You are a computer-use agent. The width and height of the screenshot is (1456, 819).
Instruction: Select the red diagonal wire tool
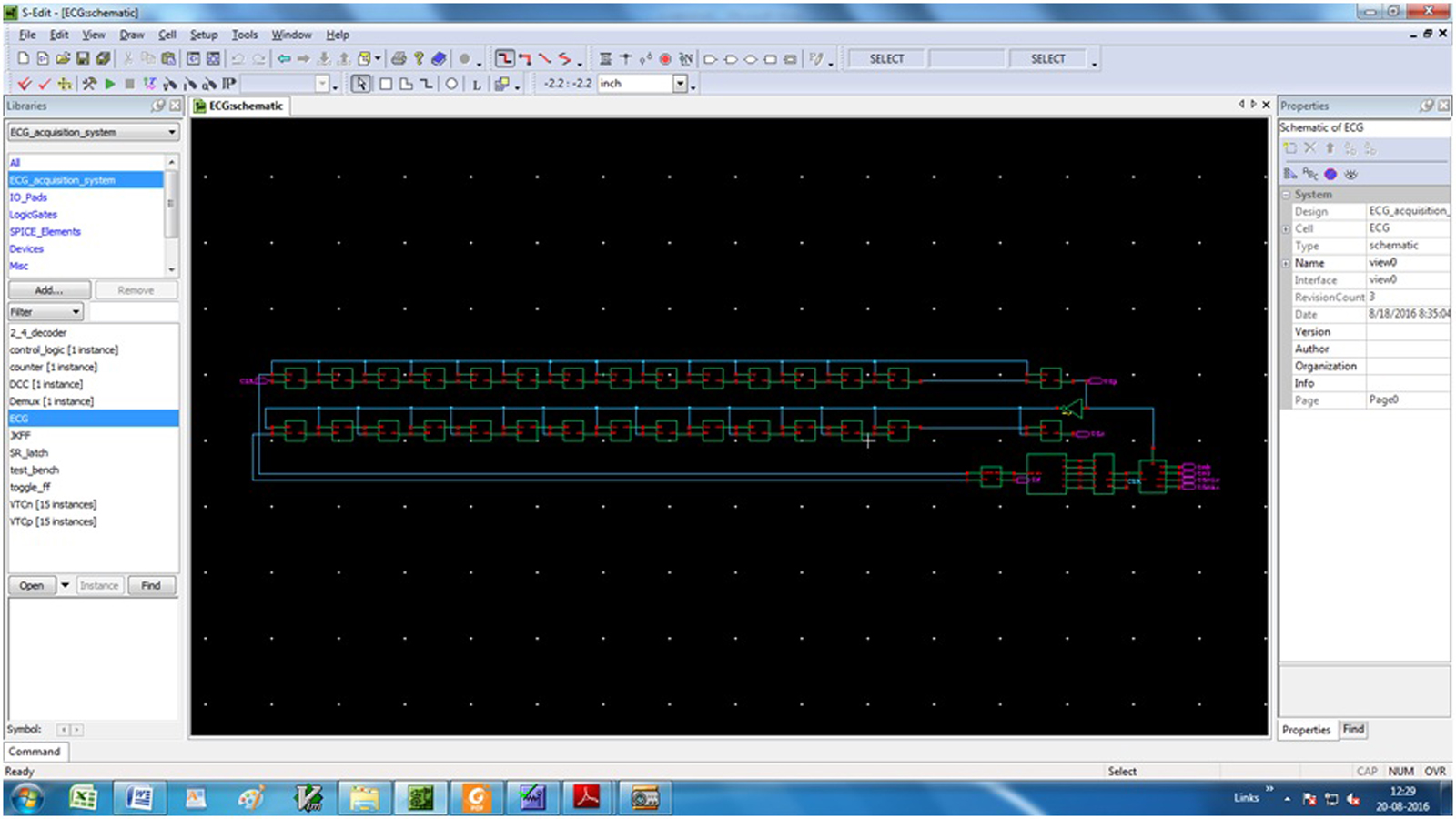[x=545, y=58]
